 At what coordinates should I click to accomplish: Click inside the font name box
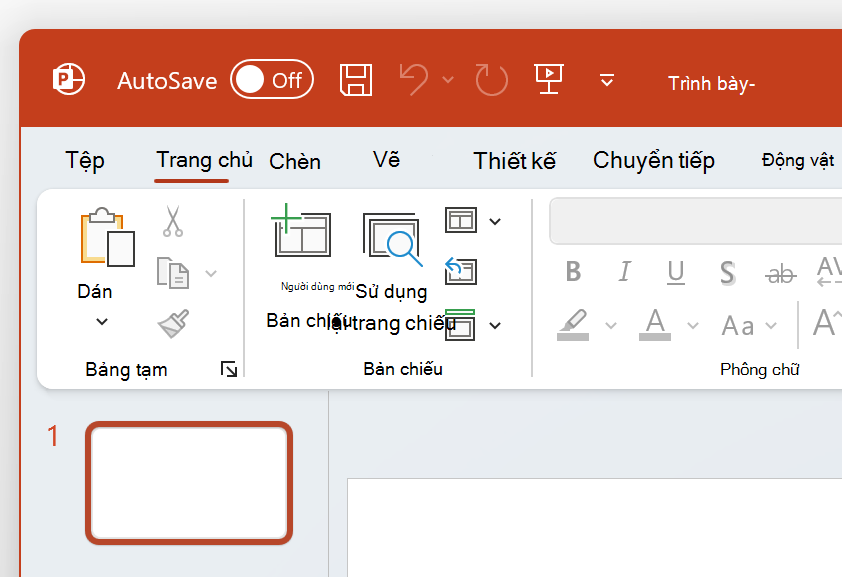pyautogui.click(x=695, y=221)
